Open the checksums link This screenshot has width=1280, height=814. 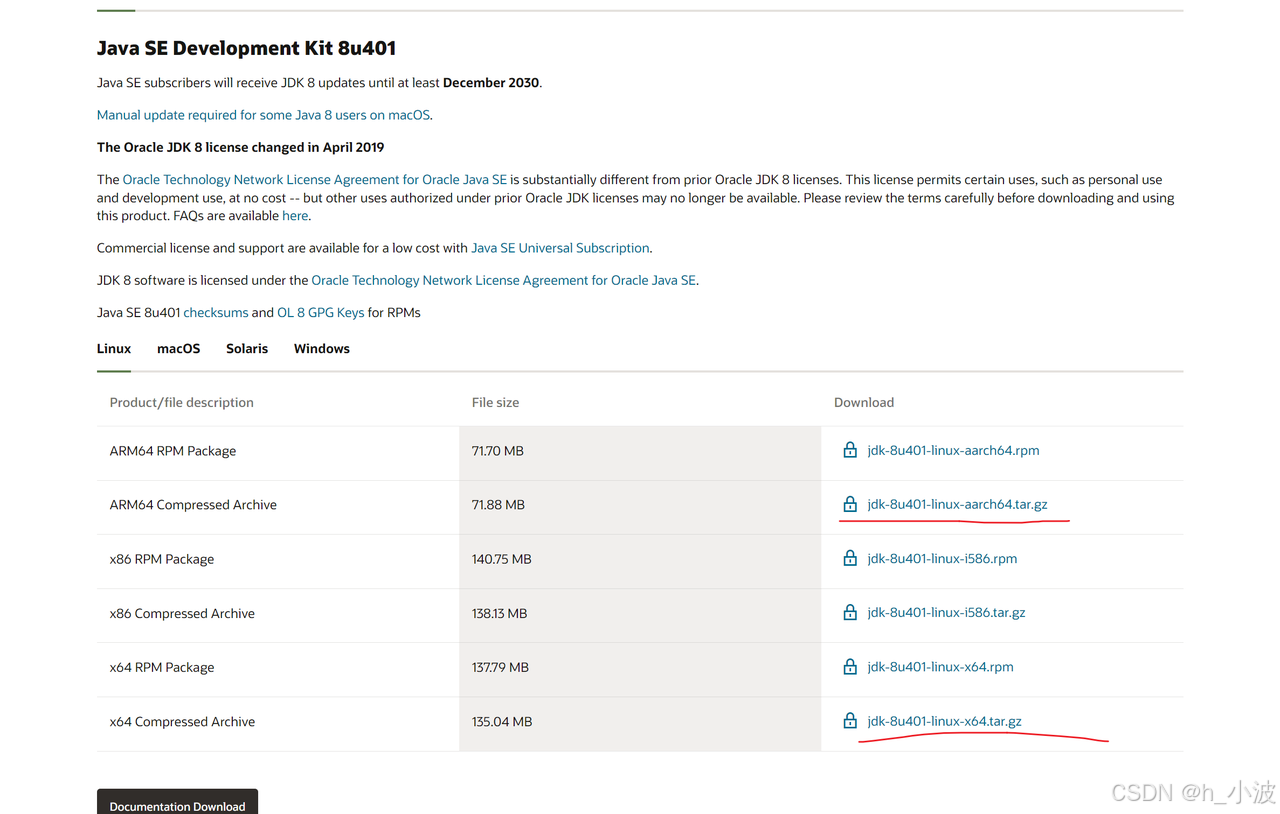tap(216, 312)
